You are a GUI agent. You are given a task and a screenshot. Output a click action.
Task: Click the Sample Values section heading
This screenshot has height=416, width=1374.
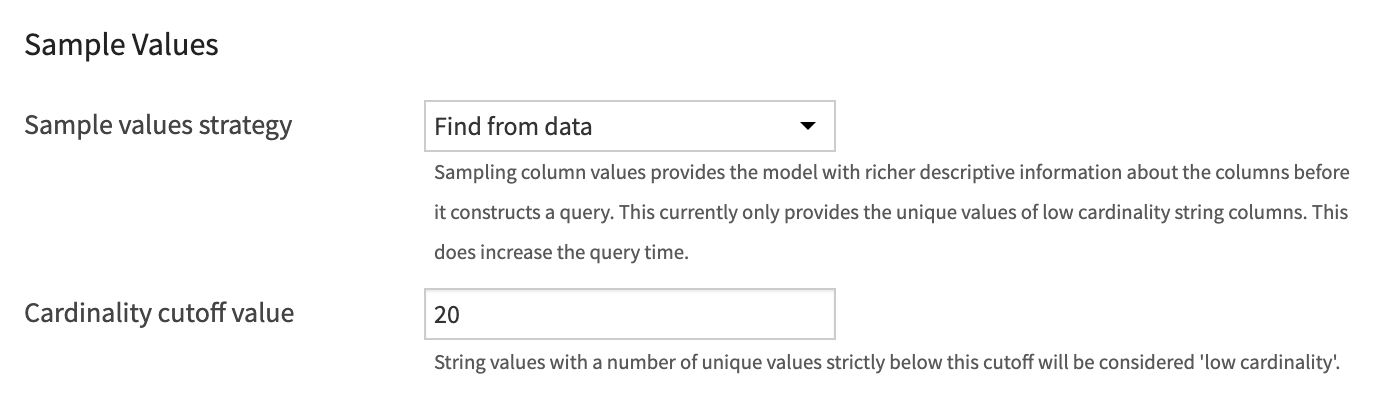pos(121,45)
